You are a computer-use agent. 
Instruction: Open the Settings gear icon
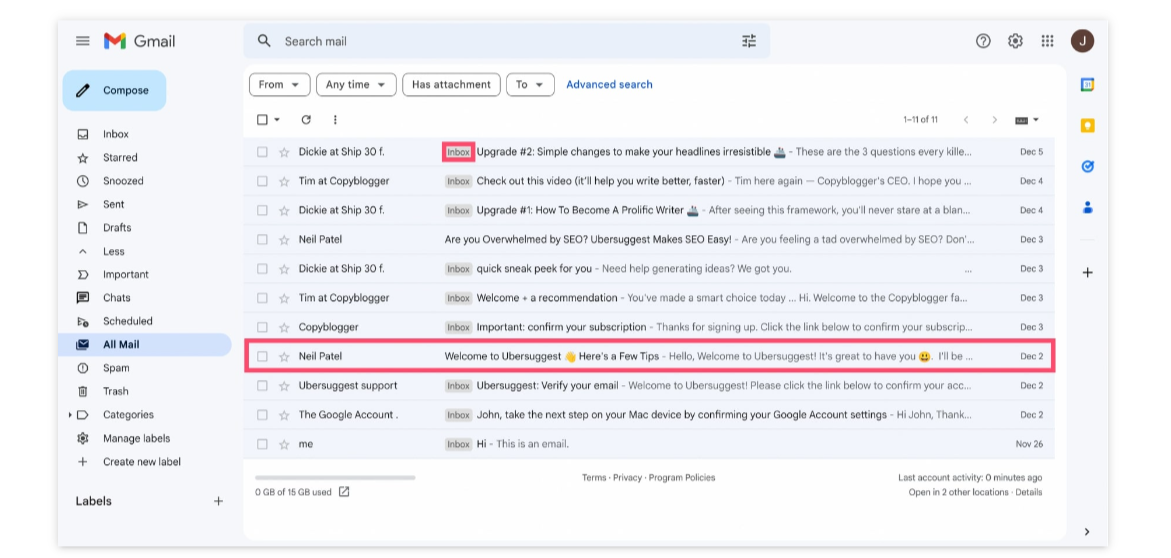click(x=1015, y=41)
